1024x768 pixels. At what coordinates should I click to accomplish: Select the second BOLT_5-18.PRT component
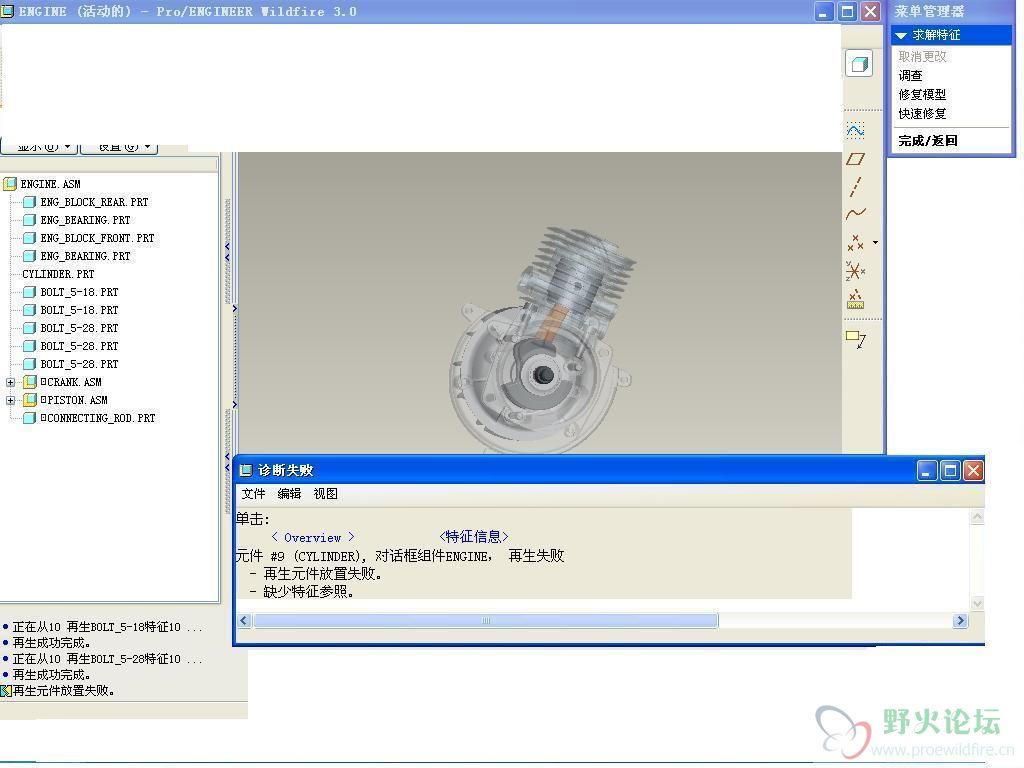[79, 310]
